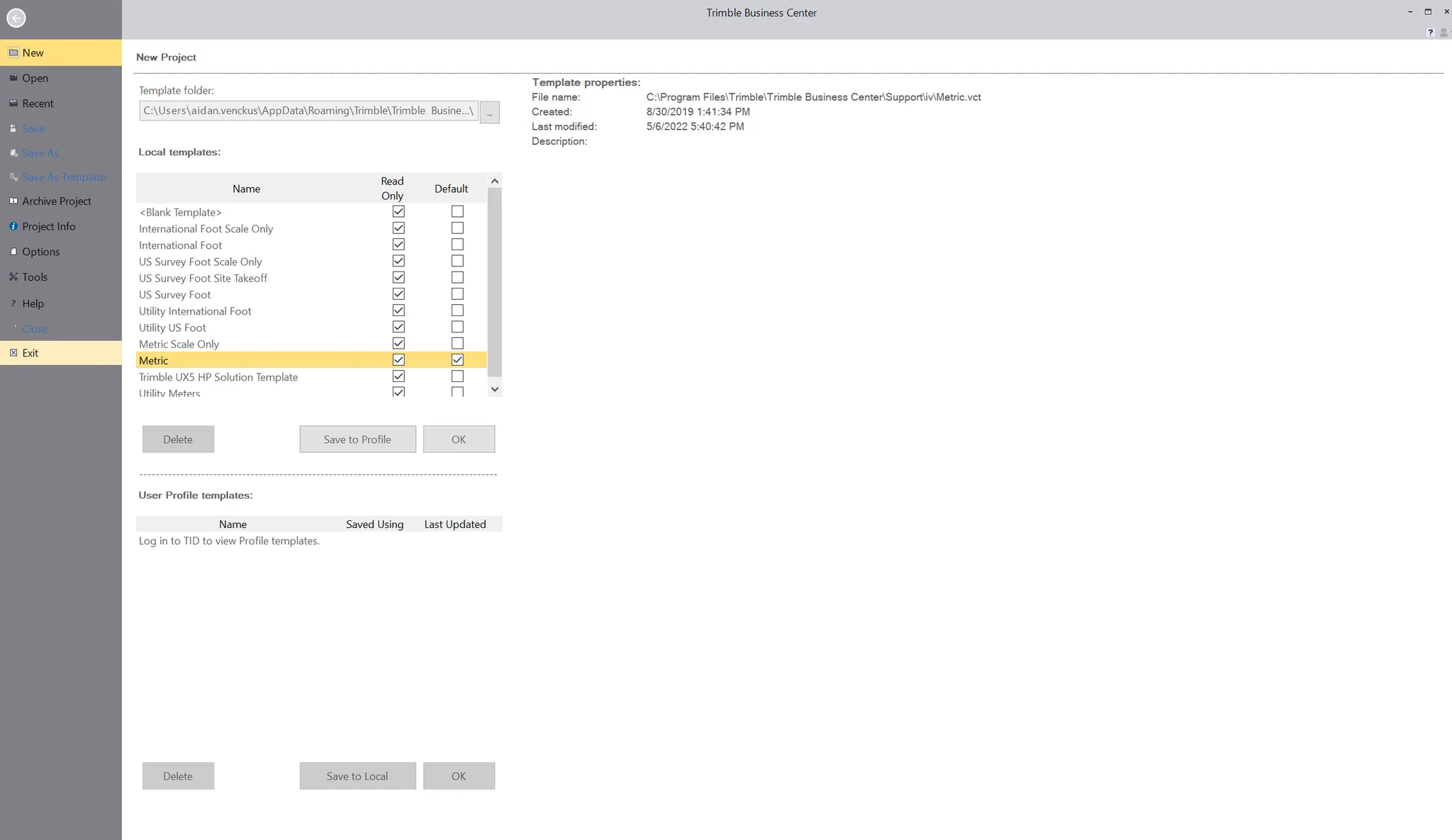Viewport: 1452px width, 840px height.
Task: Click the Help question icon in sidebar
Action: [x=13, y=303]
